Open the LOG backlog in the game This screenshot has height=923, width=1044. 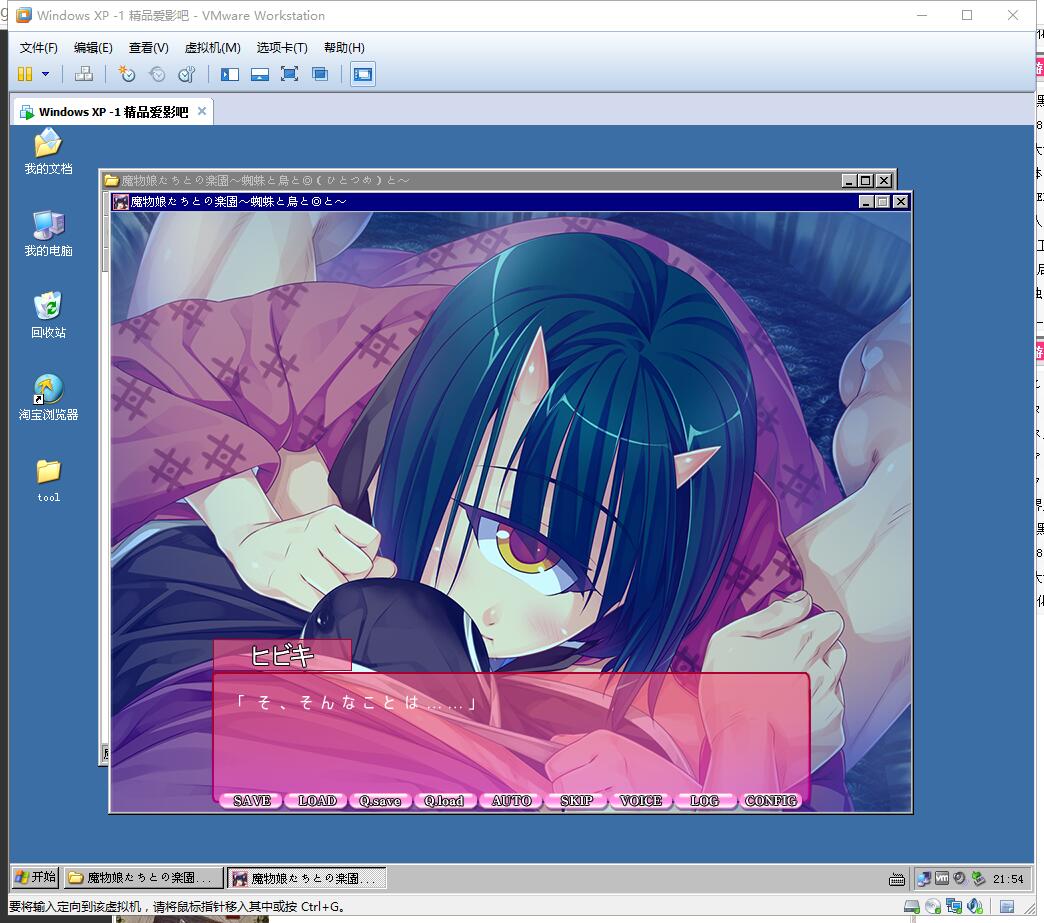click(704, 800)
